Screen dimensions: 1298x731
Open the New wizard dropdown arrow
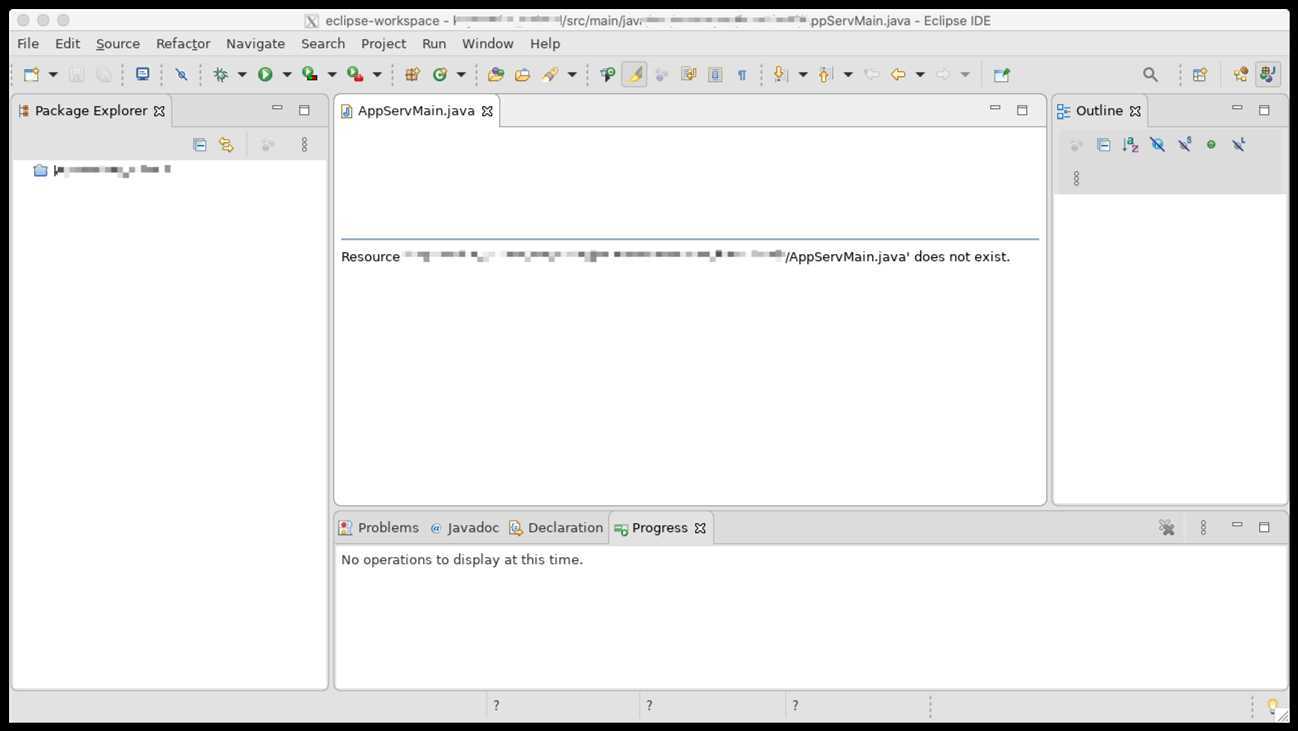(x=53, y=75)
